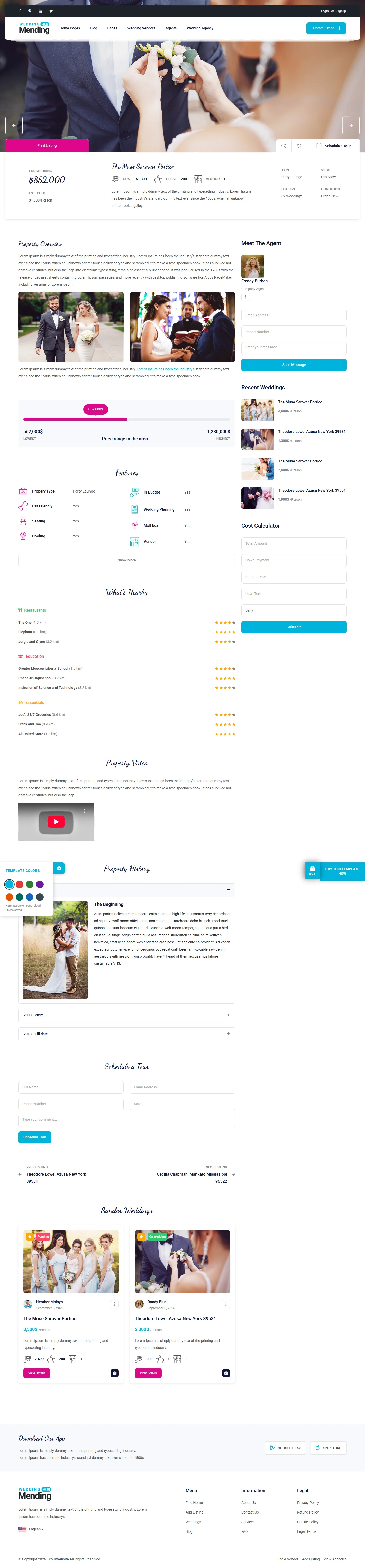Click the star favorite icon under hero

click(299, 145)
